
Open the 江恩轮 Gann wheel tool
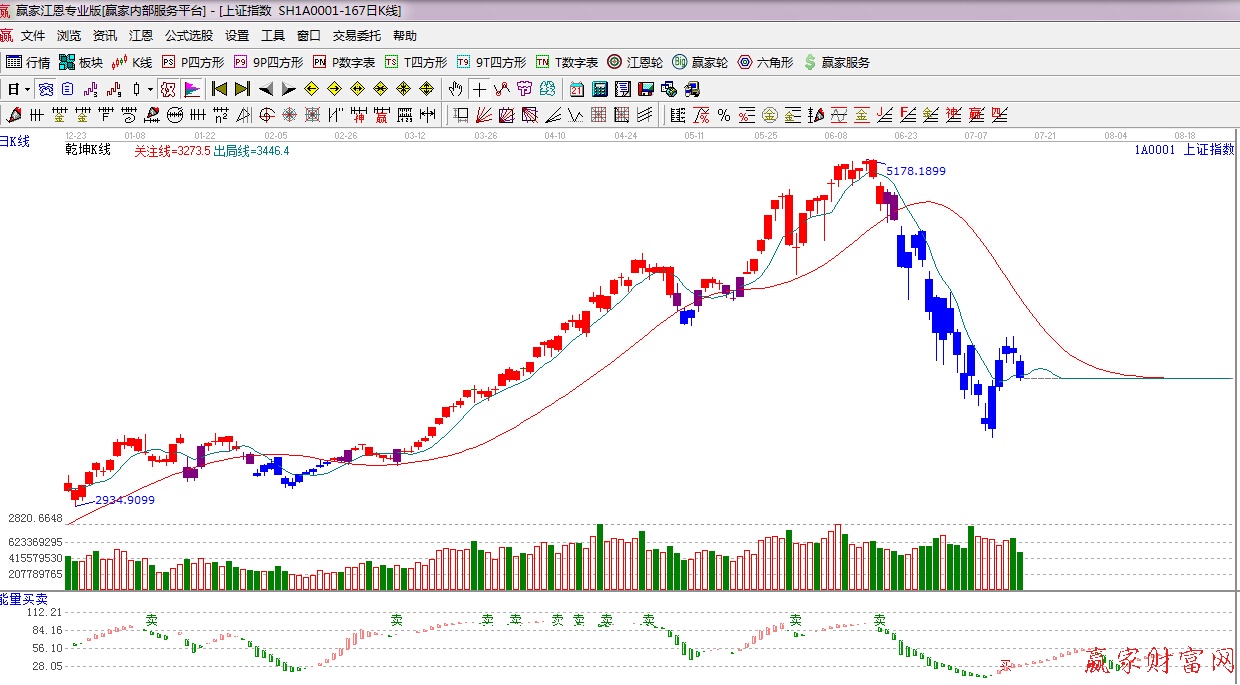click(635, 62)
